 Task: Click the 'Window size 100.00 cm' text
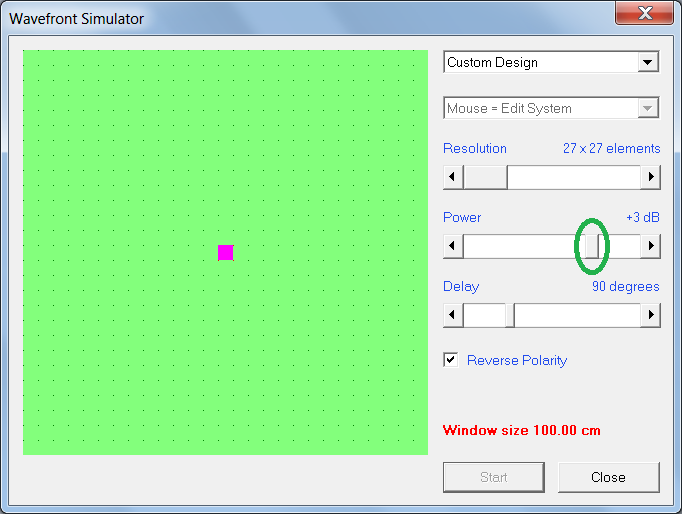pos(522,430)
